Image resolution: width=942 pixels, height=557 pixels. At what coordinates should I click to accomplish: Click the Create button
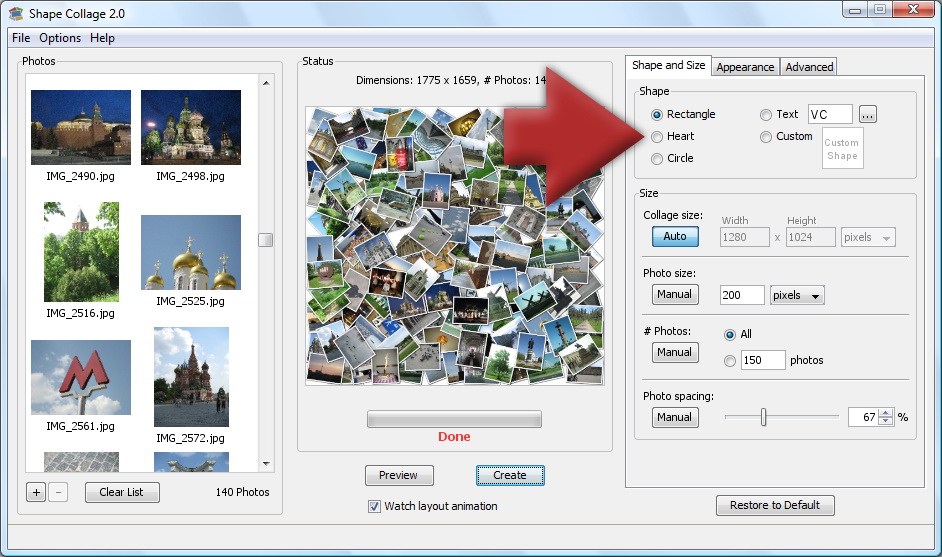pyautogui.click(x=510, y=475)
